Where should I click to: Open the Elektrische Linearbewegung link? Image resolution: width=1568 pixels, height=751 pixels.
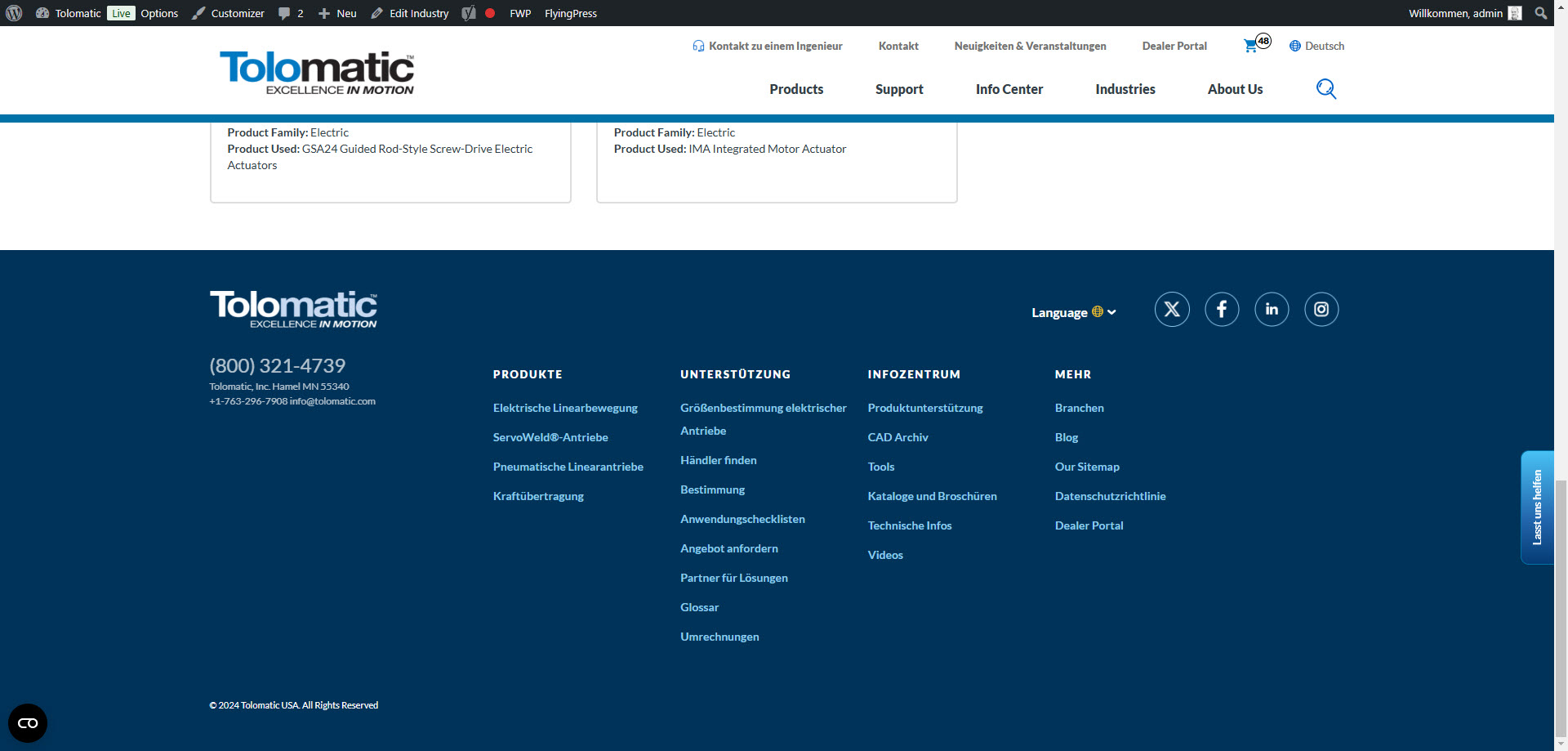pos(565,408)
